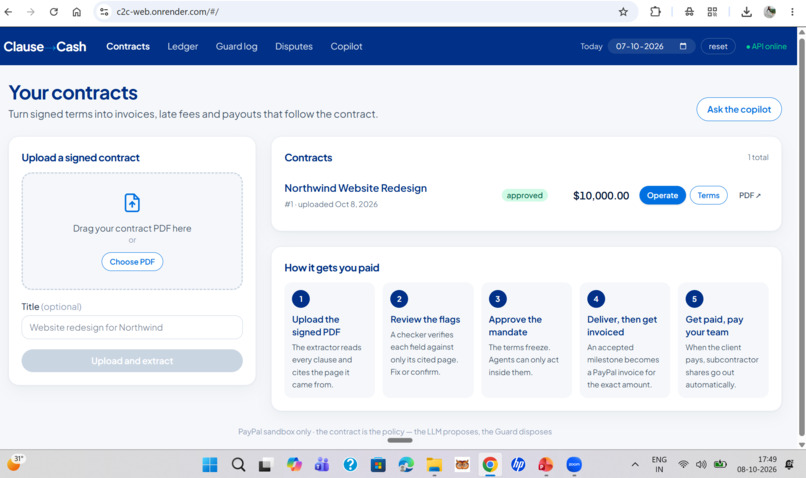Open the Wi-Fi network tray icon
The width and height of the screenshot is (806, 478).
pos(683,465)
